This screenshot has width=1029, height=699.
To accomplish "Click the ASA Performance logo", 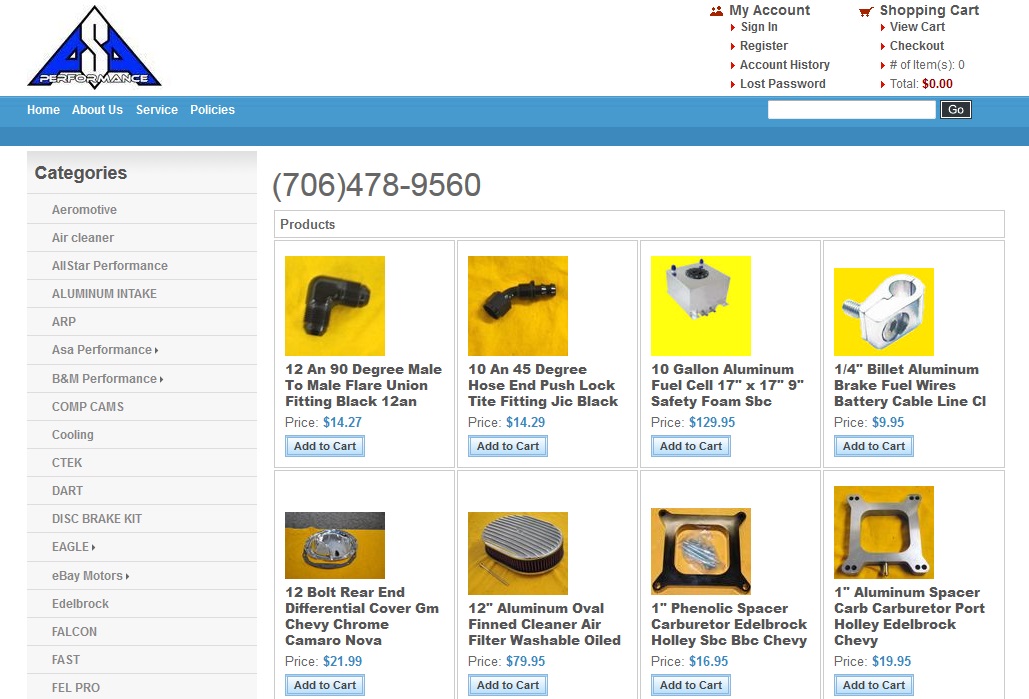I will tap(94, 47).
